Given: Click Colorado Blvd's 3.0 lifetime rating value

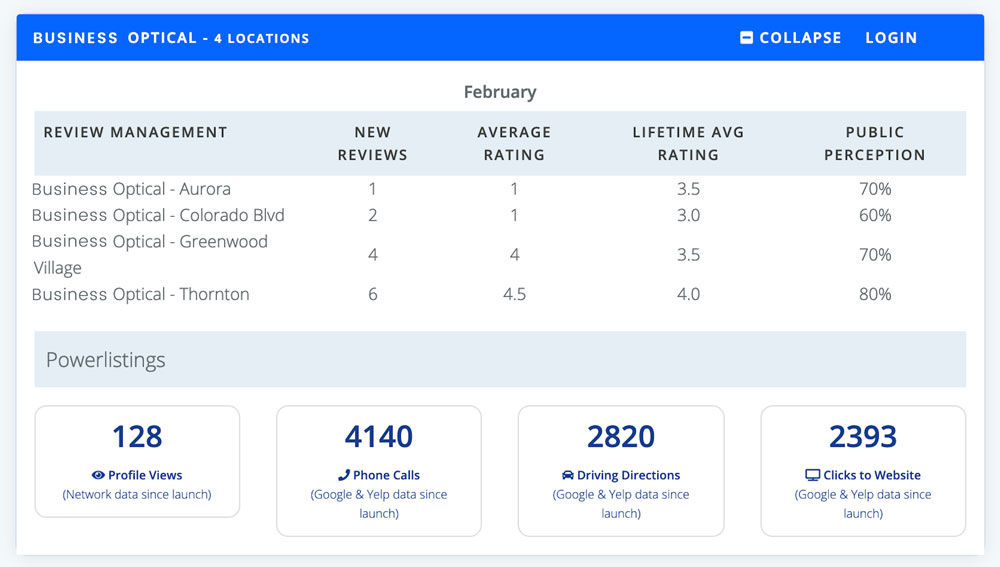Looking at the screenshot, I should coord(688,215).
